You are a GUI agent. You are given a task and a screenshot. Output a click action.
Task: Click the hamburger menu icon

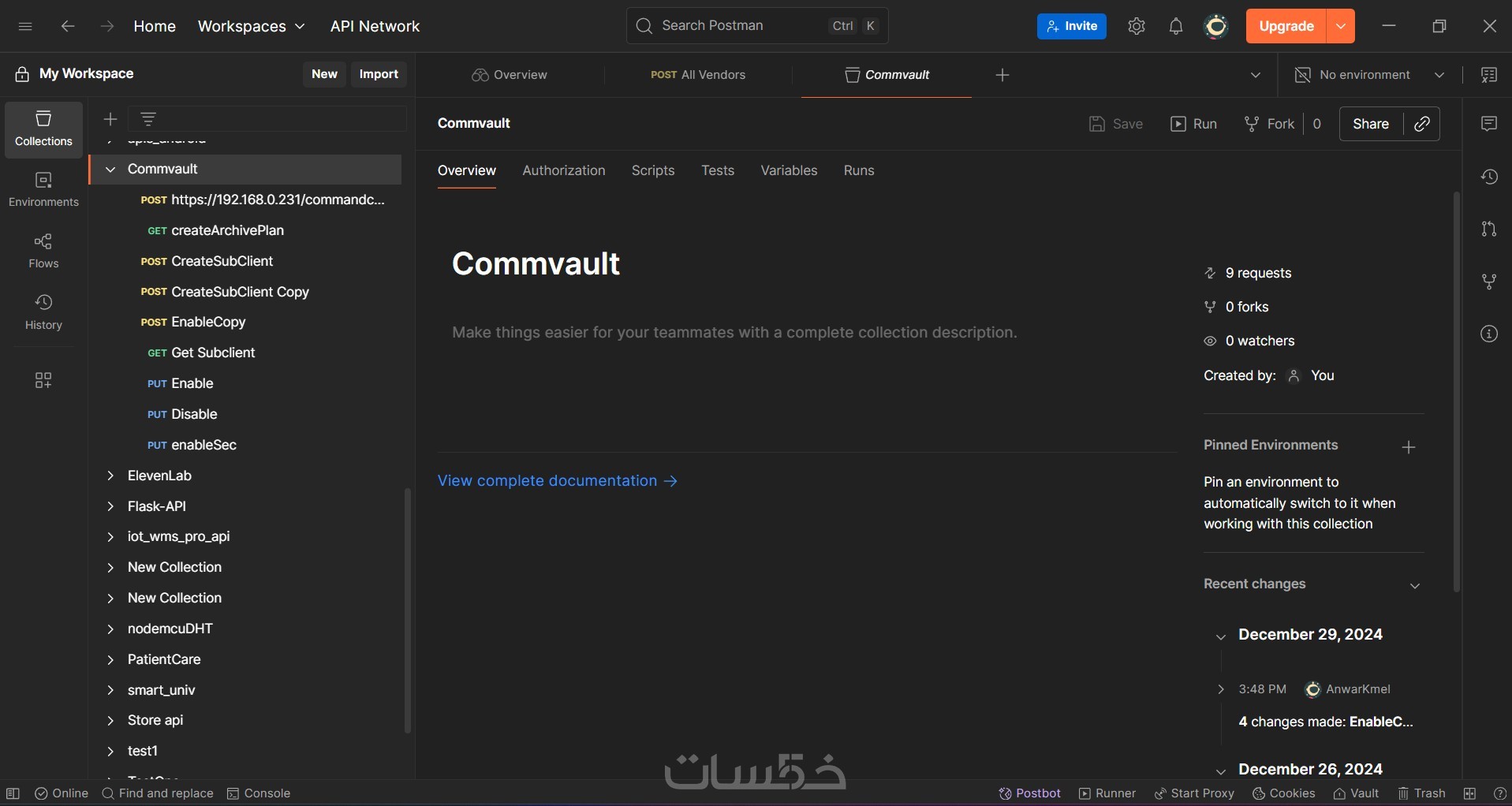point(25,26)
